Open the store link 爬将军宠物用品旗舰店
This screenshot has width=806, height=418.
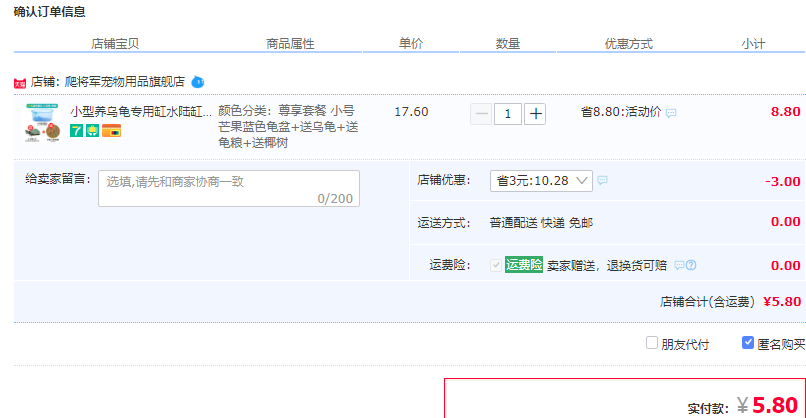tap(124, 82)
